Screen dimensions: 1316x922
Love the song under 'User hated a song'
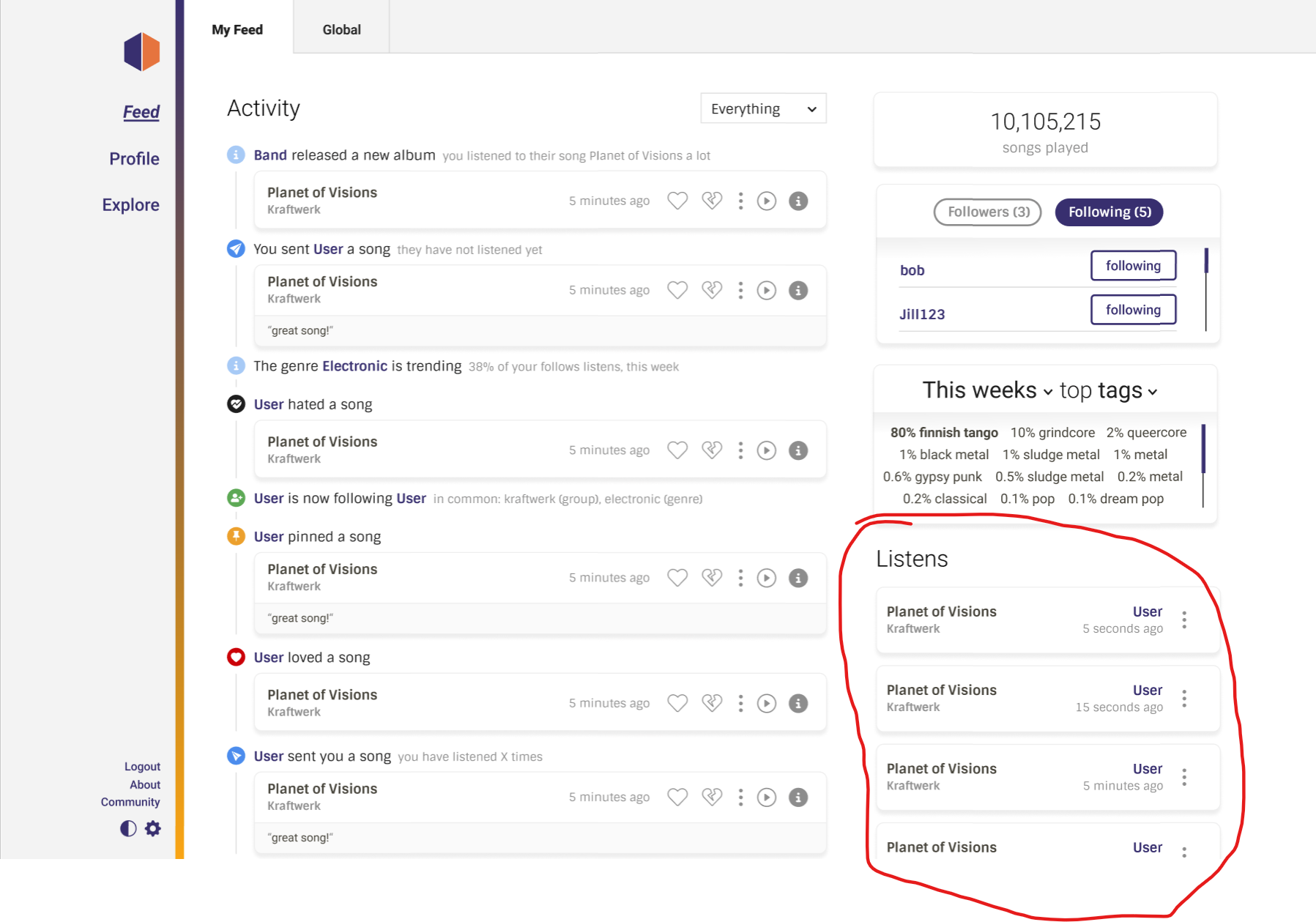677,450
